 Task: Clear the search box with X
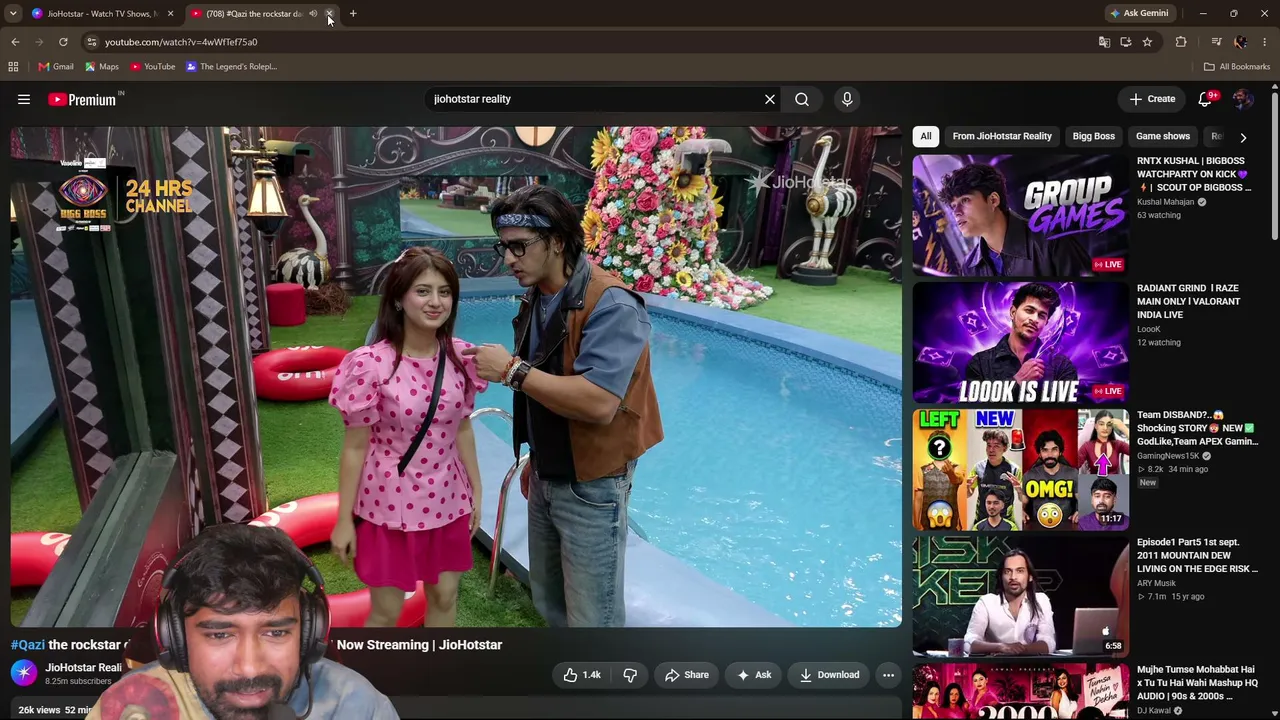point(770,99)
